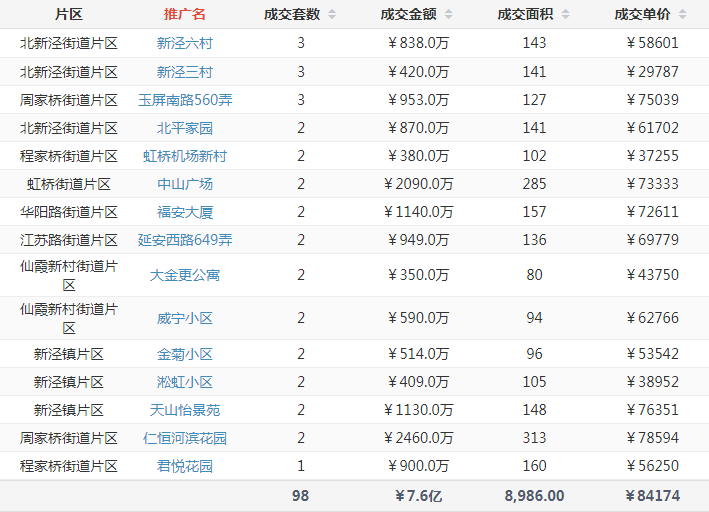Click the 片区 column header
The image size is (709, 512).
(69, 14)
